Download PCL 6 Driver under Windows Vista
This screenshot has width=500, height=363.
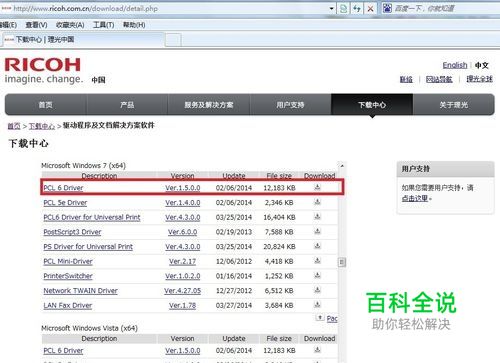click(x=317, y=350)
